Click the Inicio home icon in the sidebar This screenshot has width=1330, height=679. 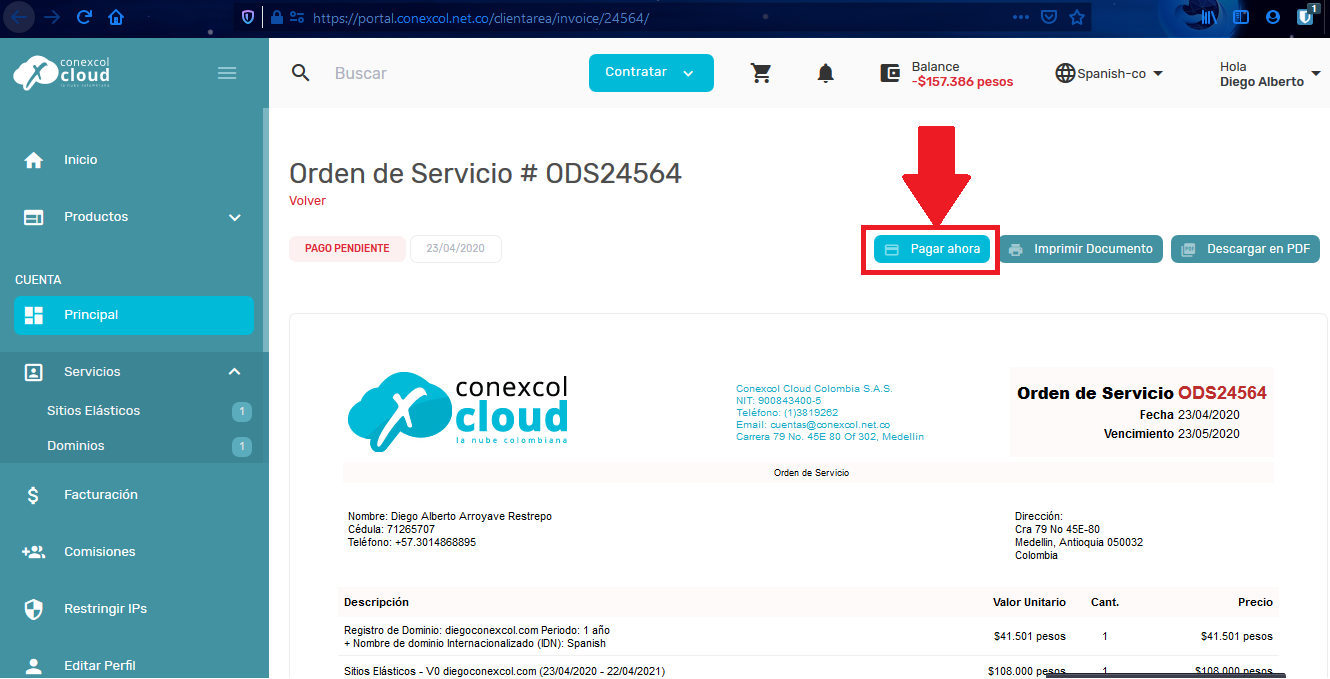34,160
